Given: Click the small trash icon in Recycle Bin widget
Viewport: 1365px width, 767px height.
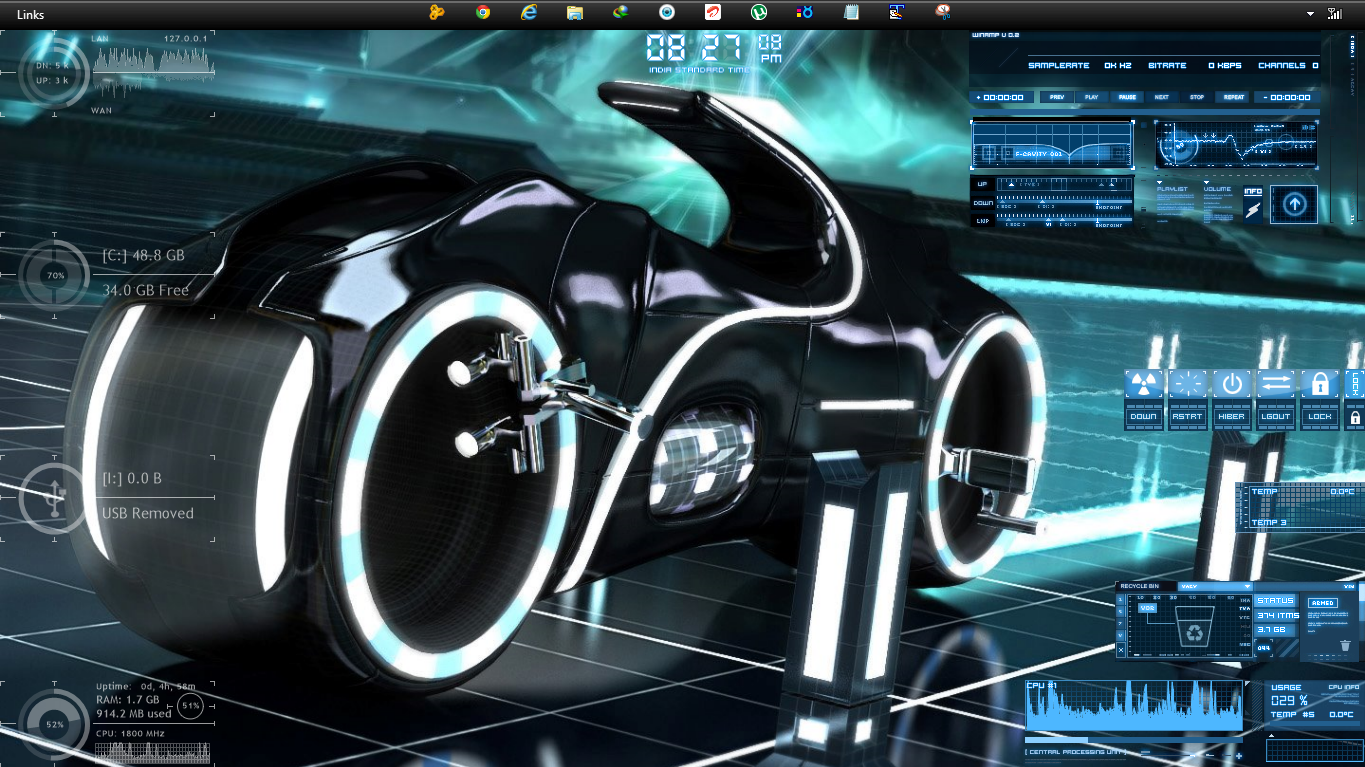Looking at the screenshot, I should click(1346, 646).
